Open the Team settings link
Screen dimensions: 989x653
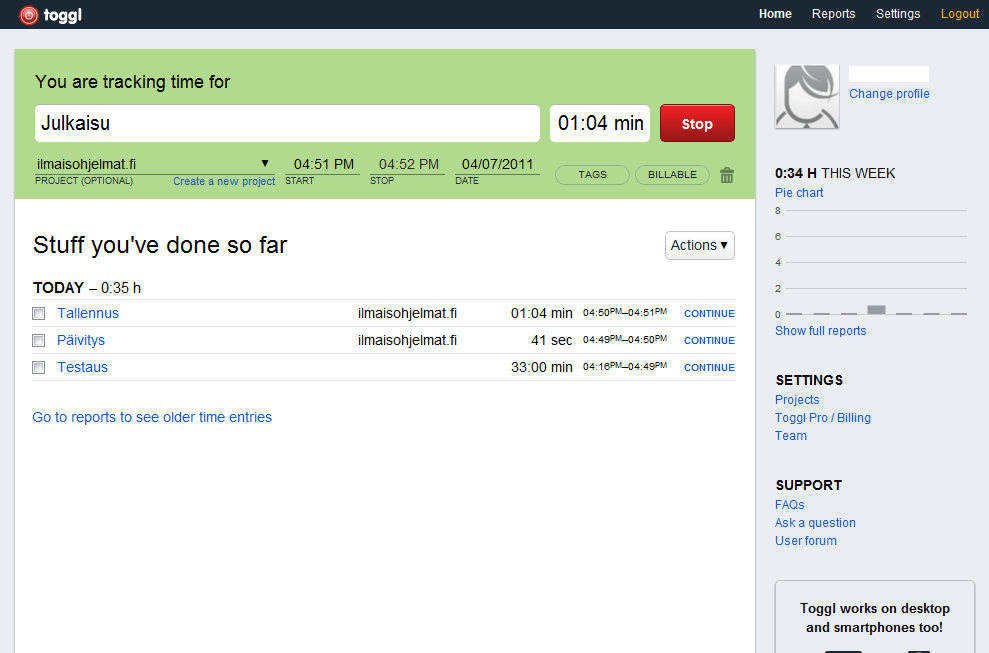[x=791, y=436]
